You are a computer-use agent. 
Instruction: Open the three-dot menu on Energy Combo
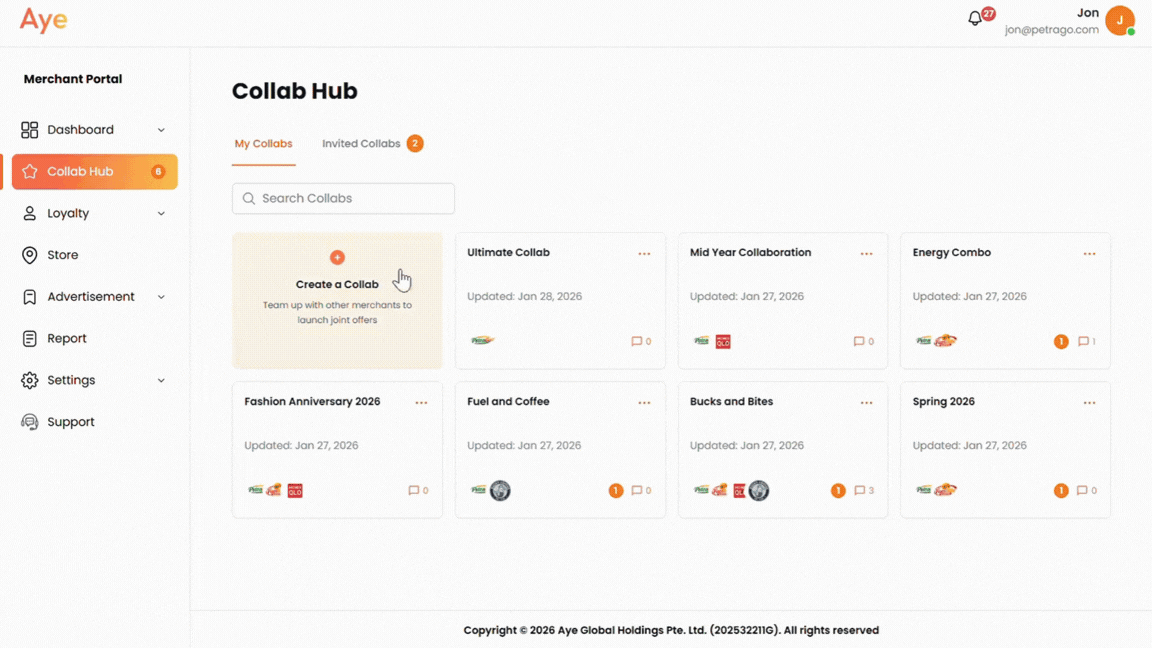pos(1089,253)
